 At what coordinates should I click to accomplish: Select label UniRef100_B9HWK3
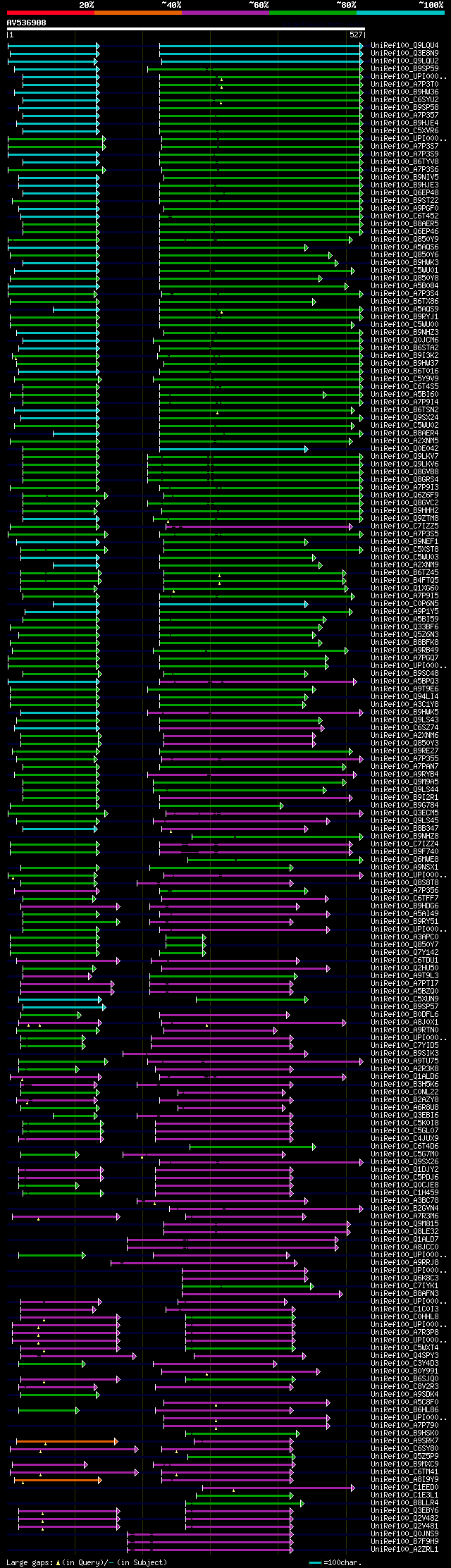pos(404,263)
